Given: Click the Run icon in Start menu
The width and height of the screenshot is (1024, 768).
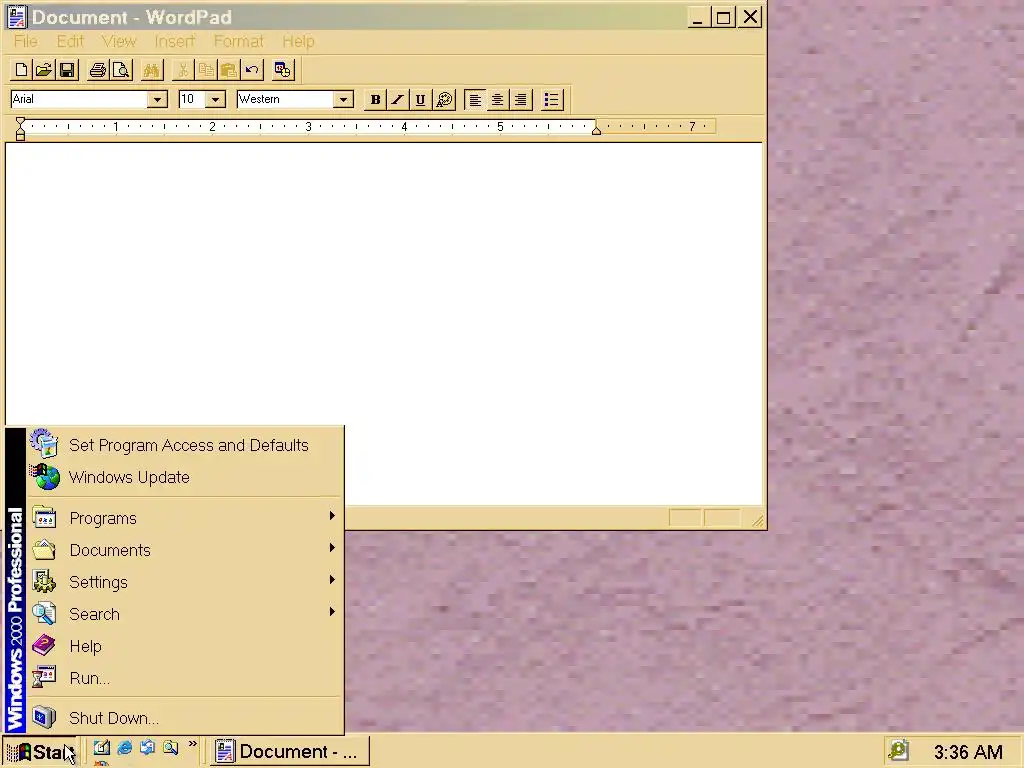Looking at the screenshot, I should click(44, 677).
